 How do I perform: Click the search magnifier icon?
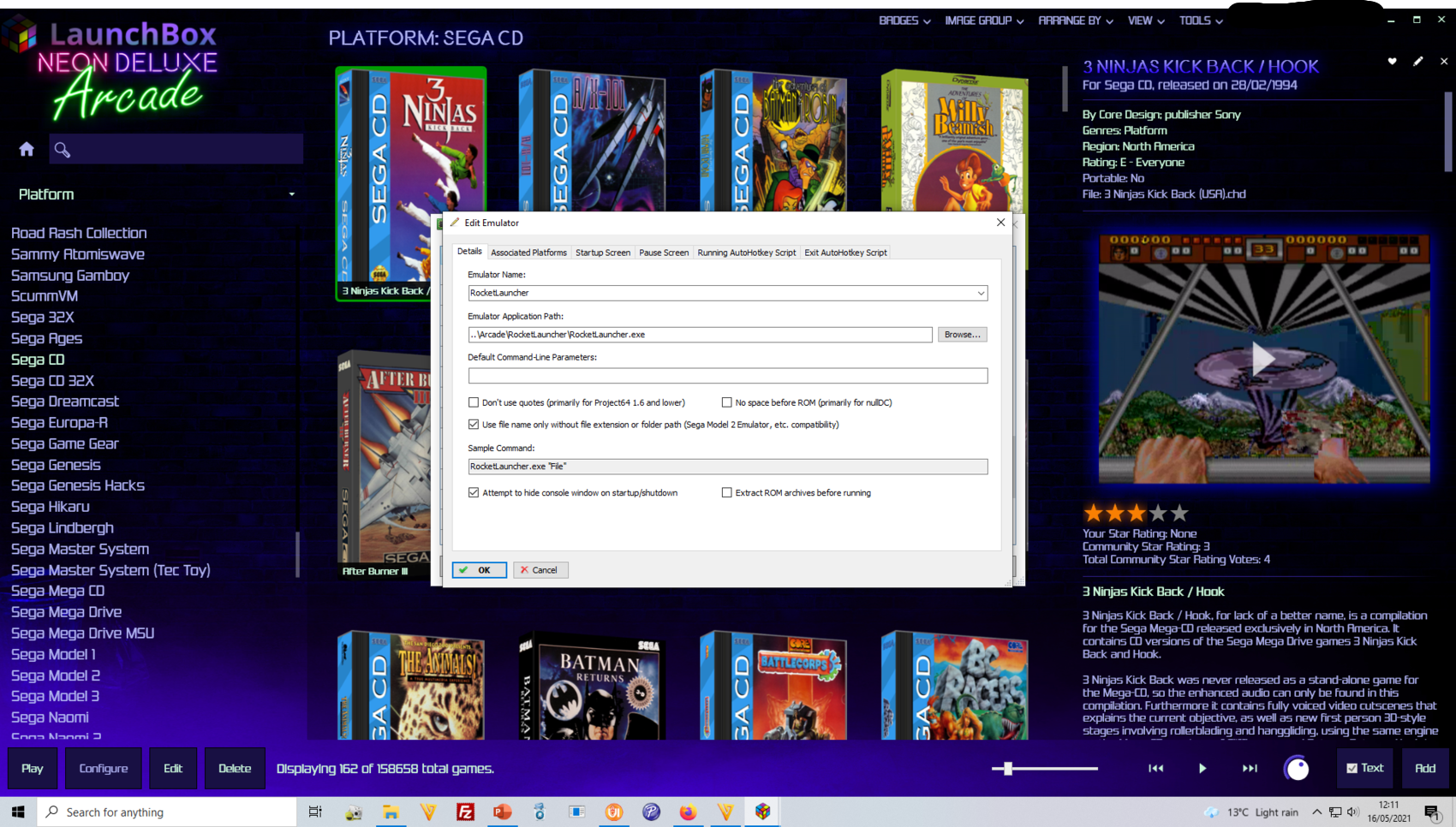pyautogui.click(x=62, y=150)
